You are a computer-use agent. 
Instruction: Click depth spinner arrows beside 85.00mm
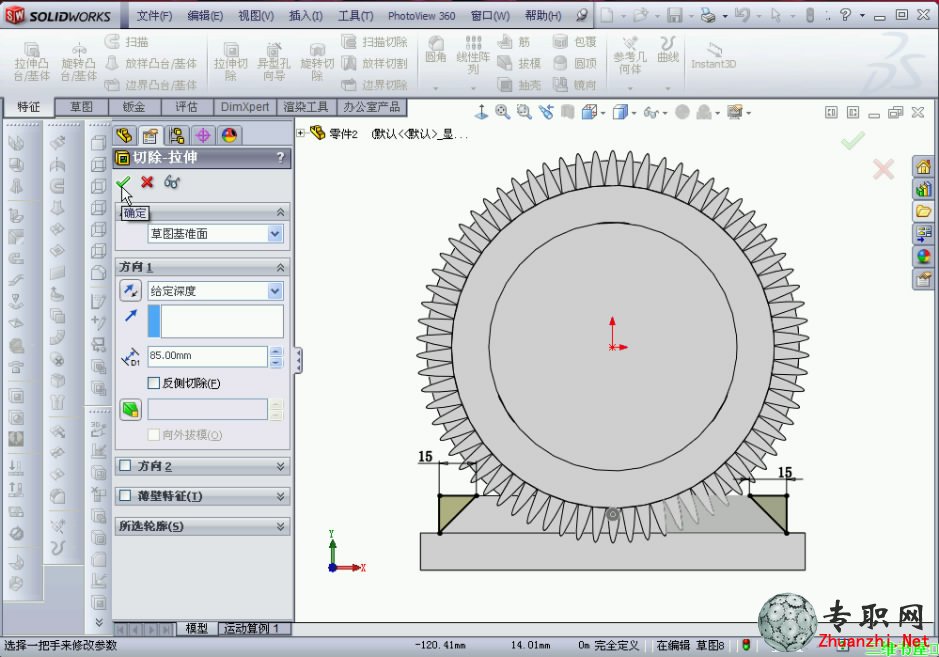pos(275,356)
